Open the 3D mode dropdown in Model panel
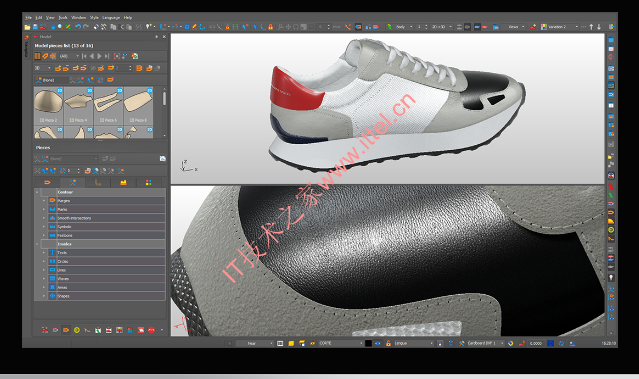Image resolution: width=639 pixels, height=379 pixels. (43, 68)
